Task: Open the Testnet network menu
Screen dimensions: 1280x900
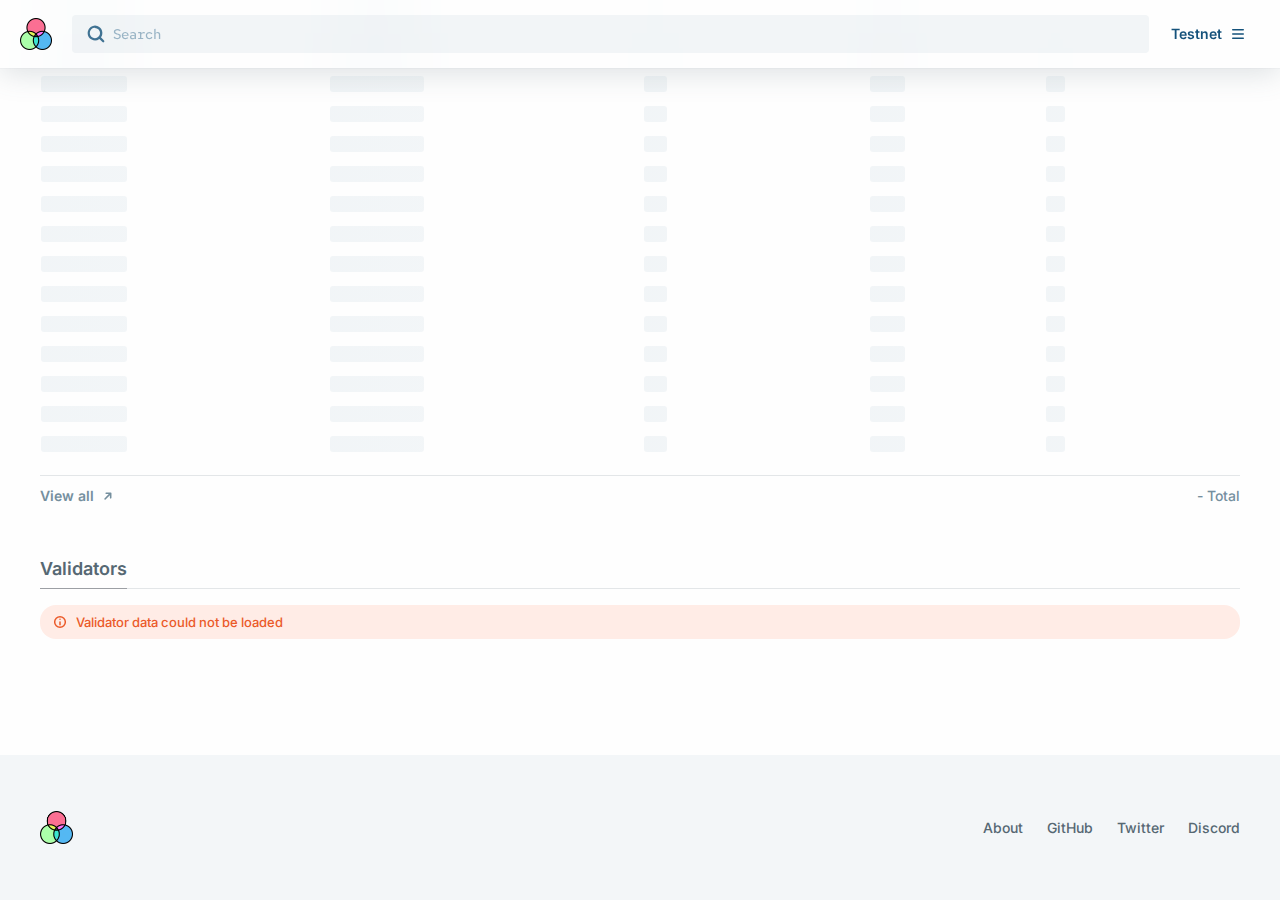Action: coord(1208,34)
